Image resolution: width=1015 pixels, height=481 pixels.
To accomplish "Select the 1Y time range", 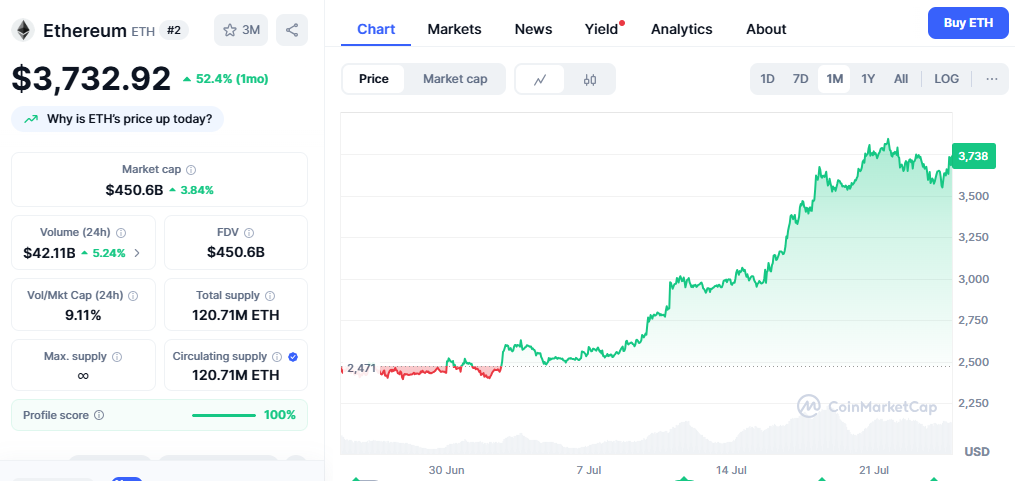I will coord(868,79).
